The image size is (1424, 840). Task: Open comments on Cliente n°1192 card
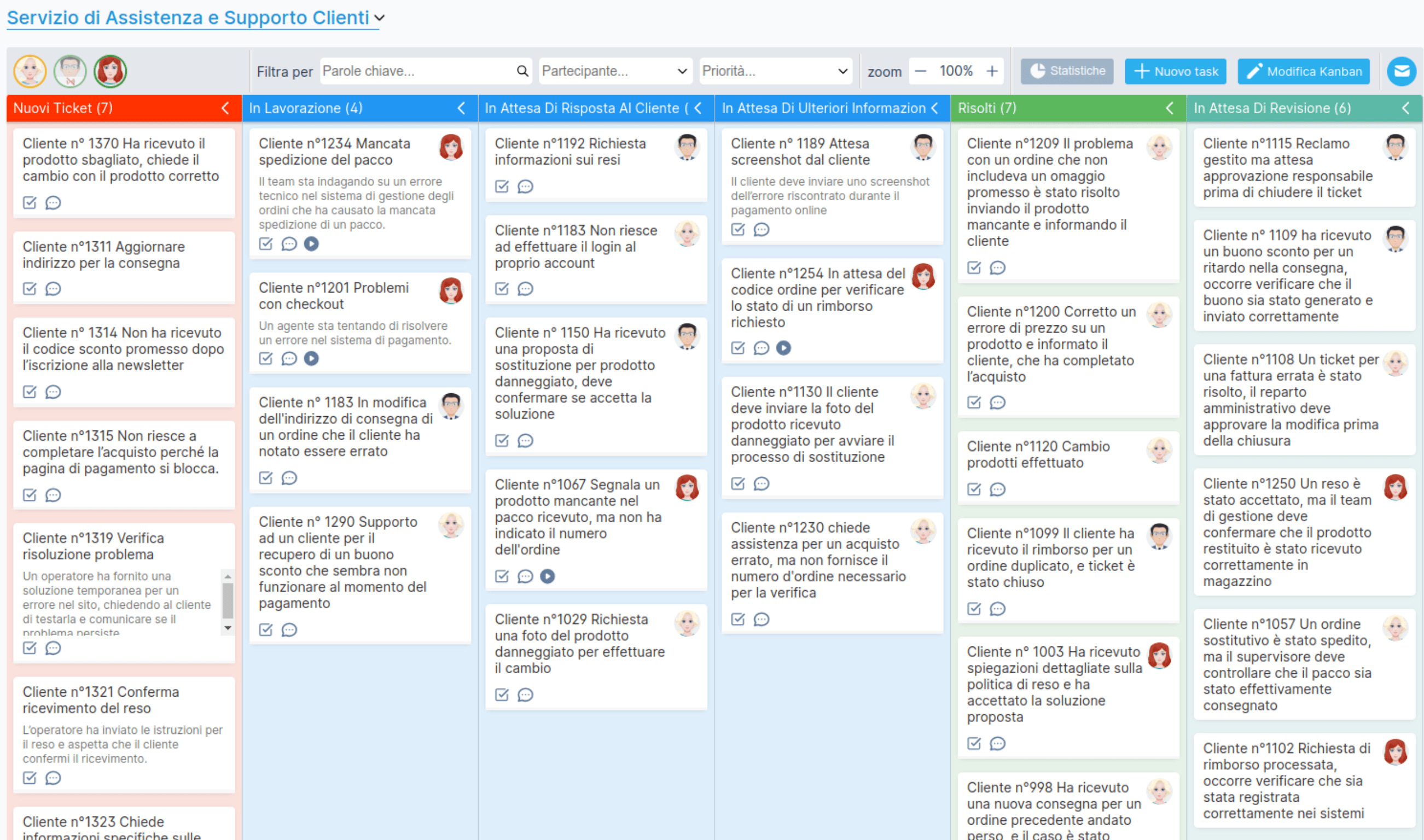pos(525,186)
